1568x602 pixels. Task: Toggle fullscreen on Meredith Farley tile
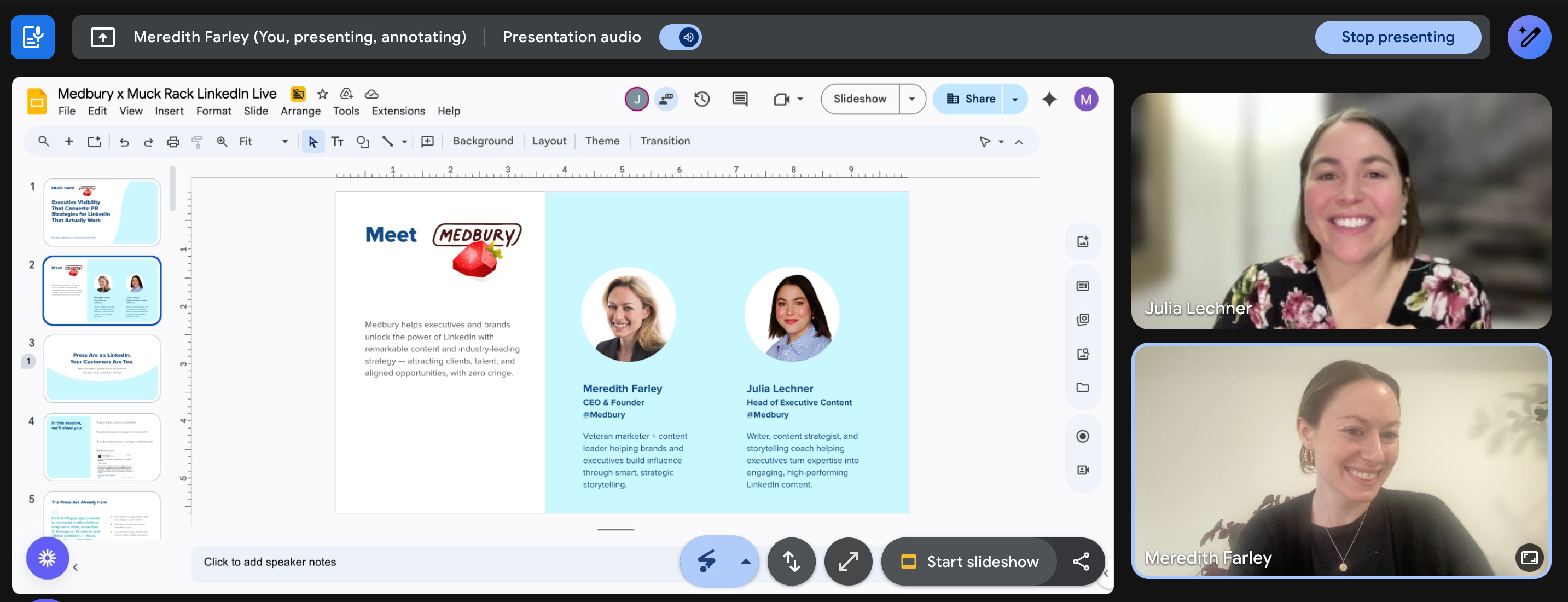coord(1529,558)
